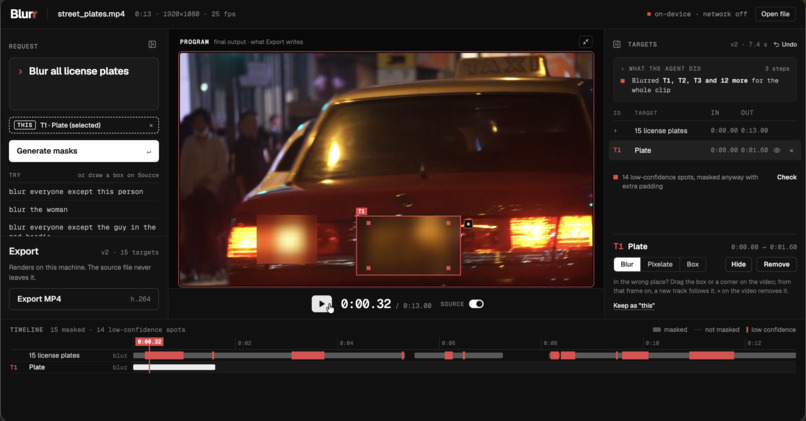Click Generate masks
This screenshot has width=806, height=421.
coord(84,151)
